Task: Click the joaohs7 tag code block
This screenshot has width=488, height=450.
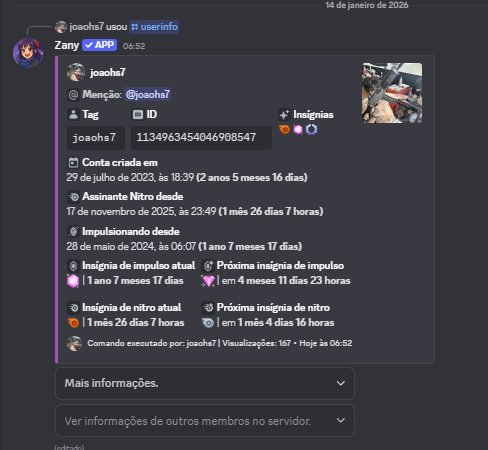Action: [96, 137]
